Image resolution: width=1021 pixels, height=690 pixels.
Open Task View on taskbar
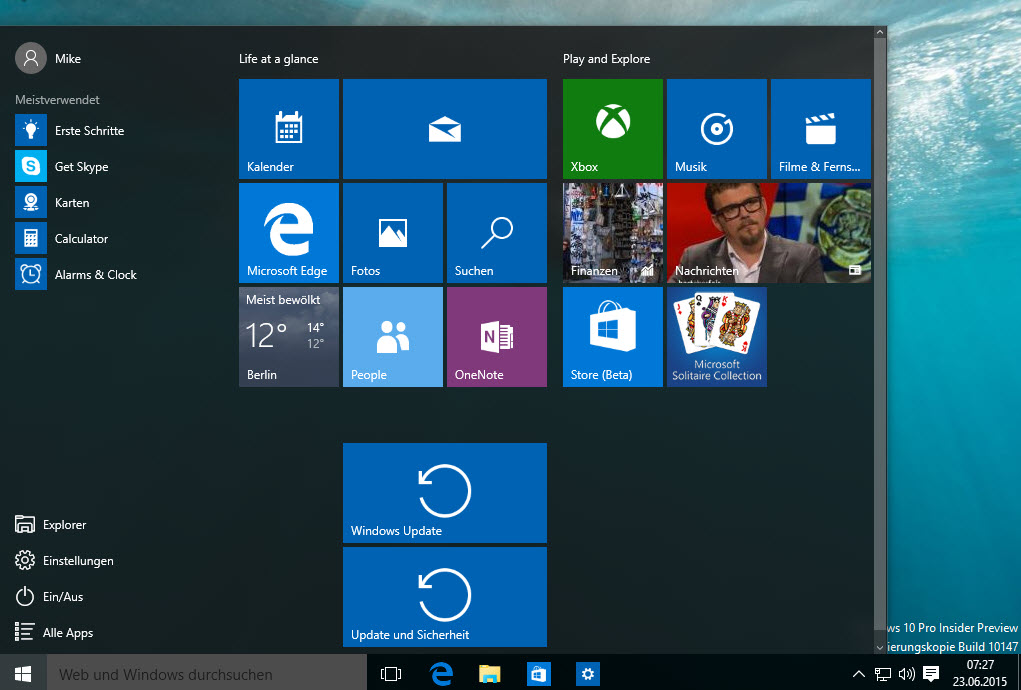(x=391, y=674)
